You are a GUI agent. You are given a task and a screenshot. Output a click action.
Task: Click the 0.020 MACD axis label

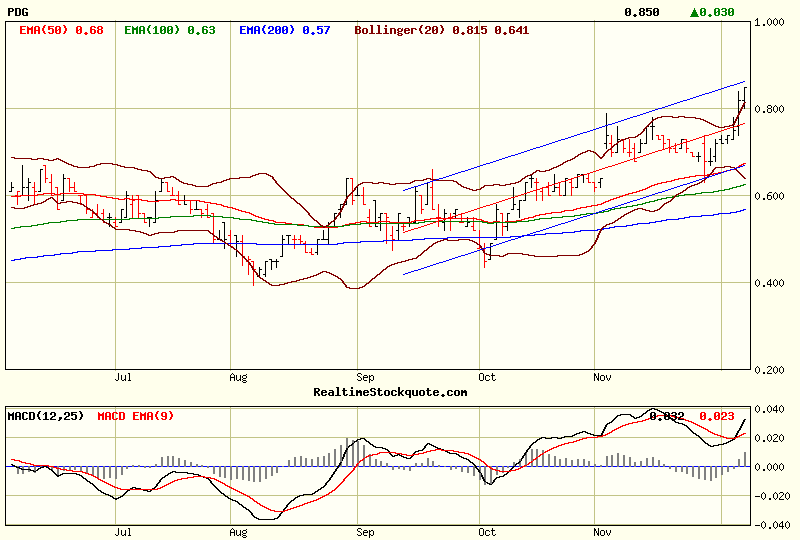(x=769, y=438)
